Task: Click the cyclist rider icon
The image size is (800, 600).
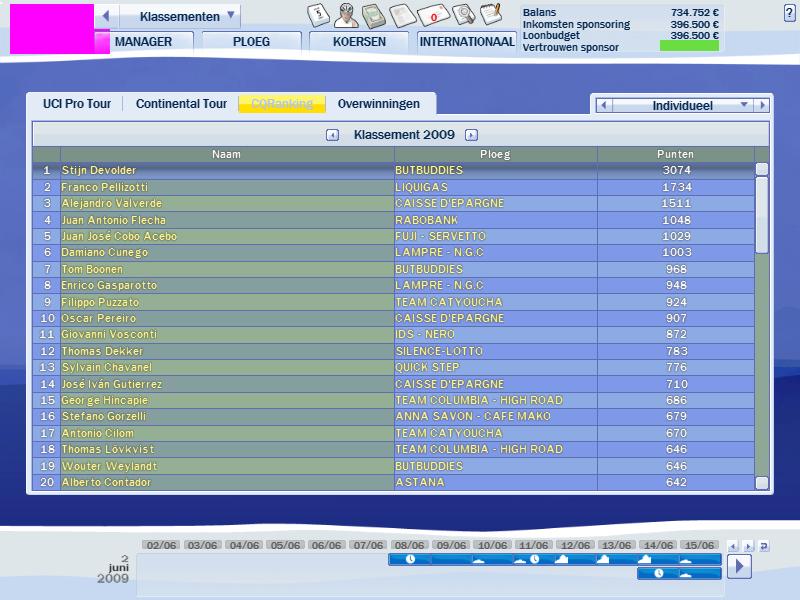Action: 345,15
